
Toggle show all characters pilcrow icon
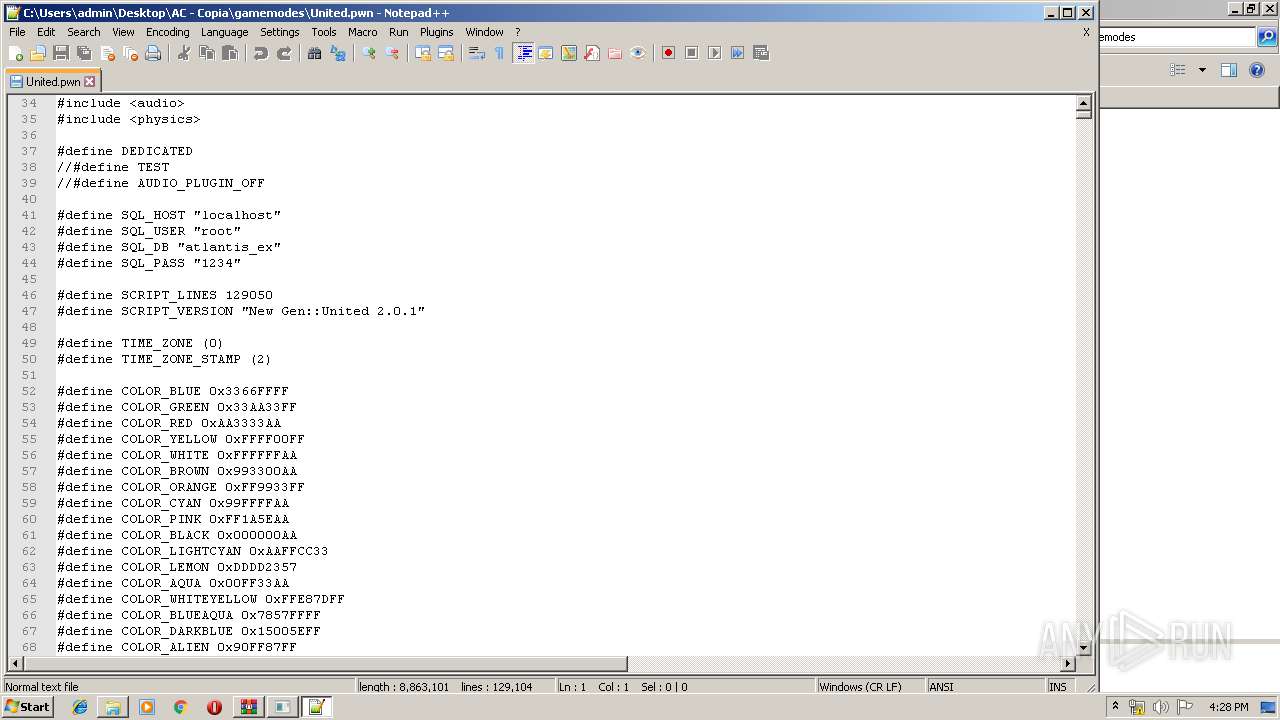point(500,53)
